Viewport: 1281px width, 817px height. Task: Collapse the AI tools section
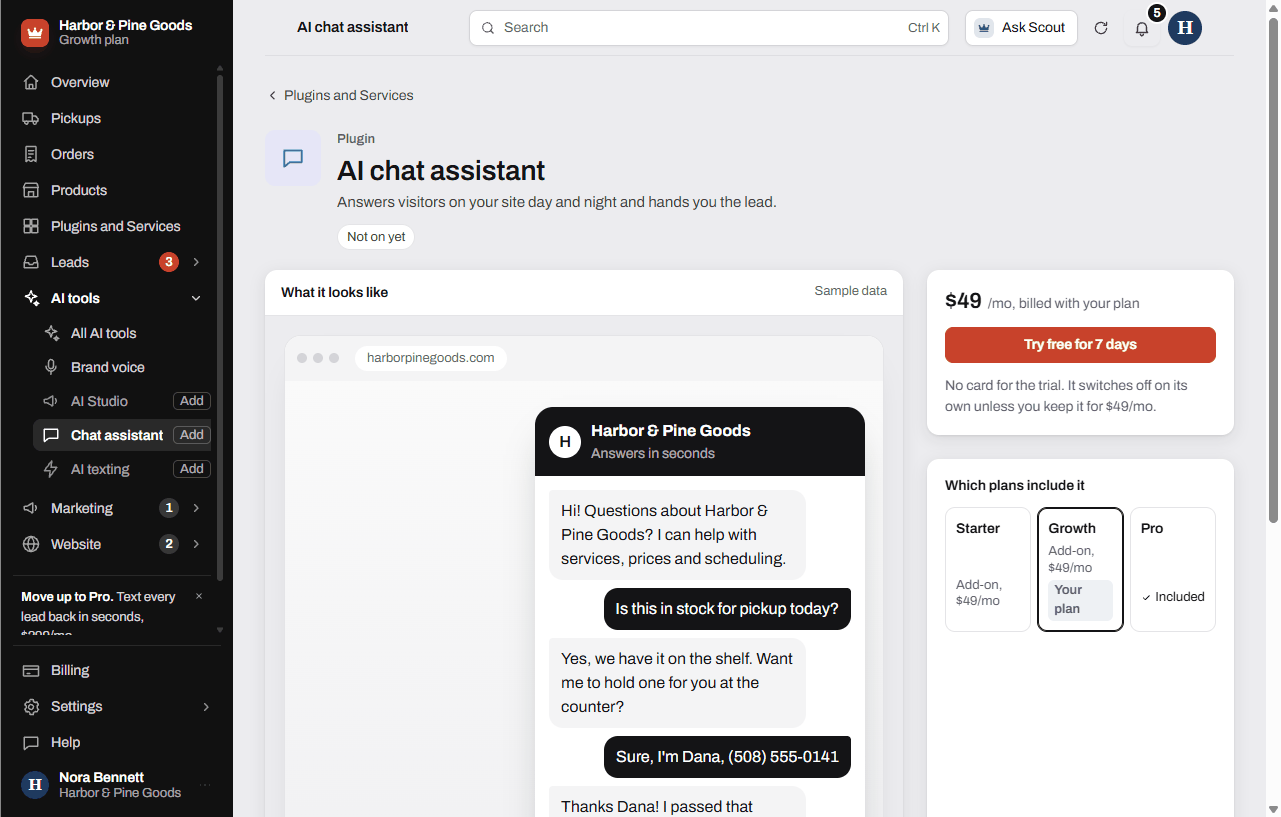click(196, 298)
